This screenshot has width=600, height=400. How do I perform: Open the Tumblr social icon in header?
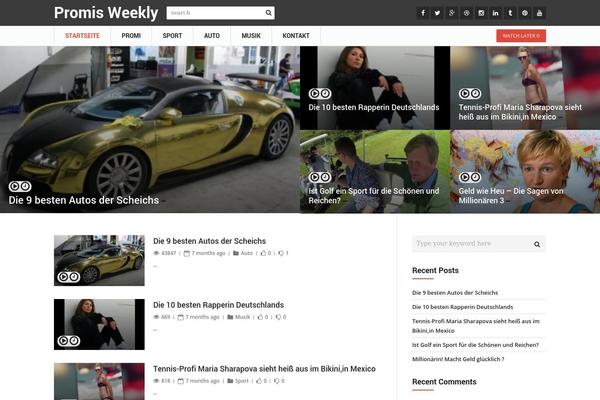[510, 13]
